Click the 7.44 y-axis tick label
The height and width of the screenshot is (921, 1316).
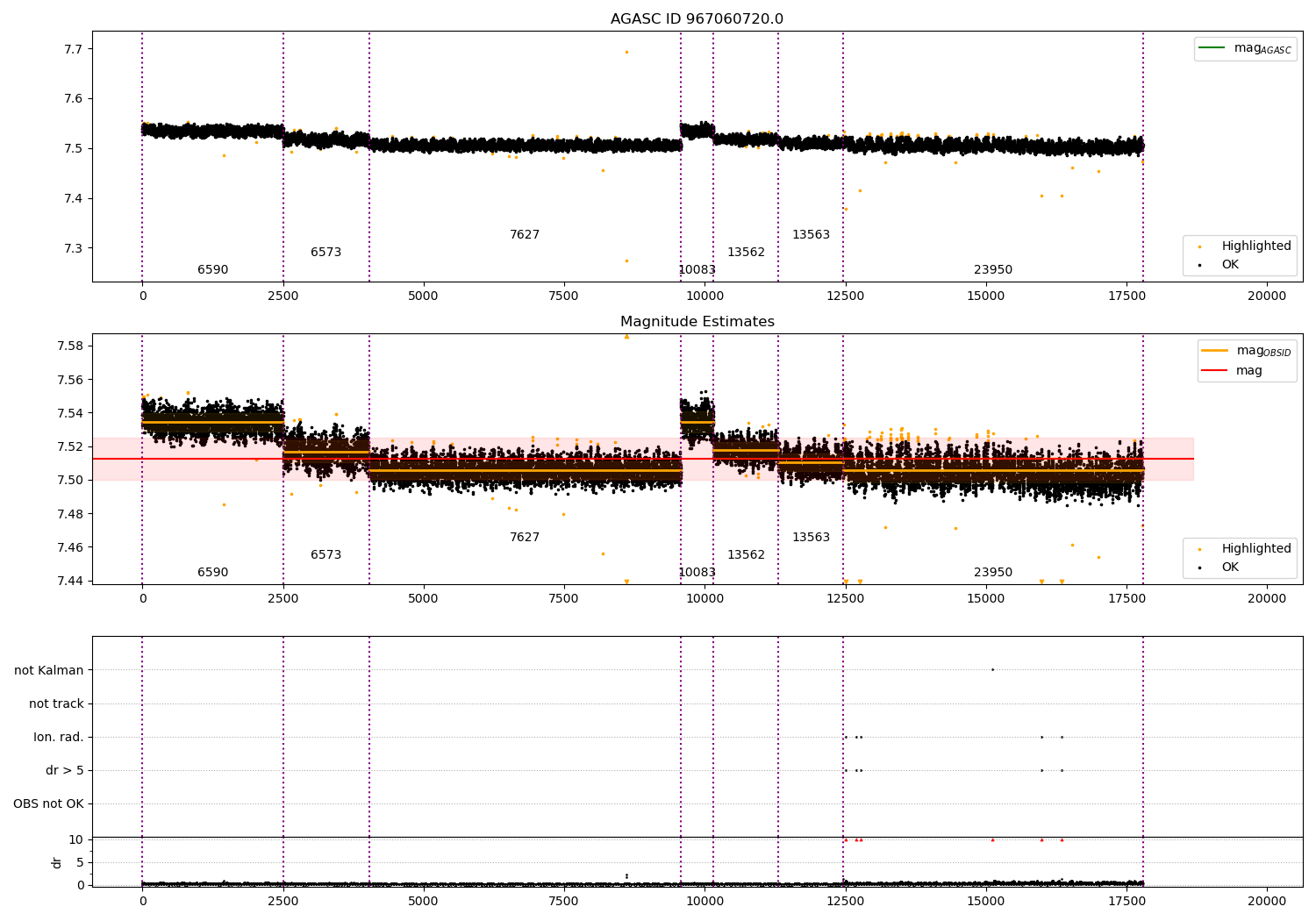[69, 581]
